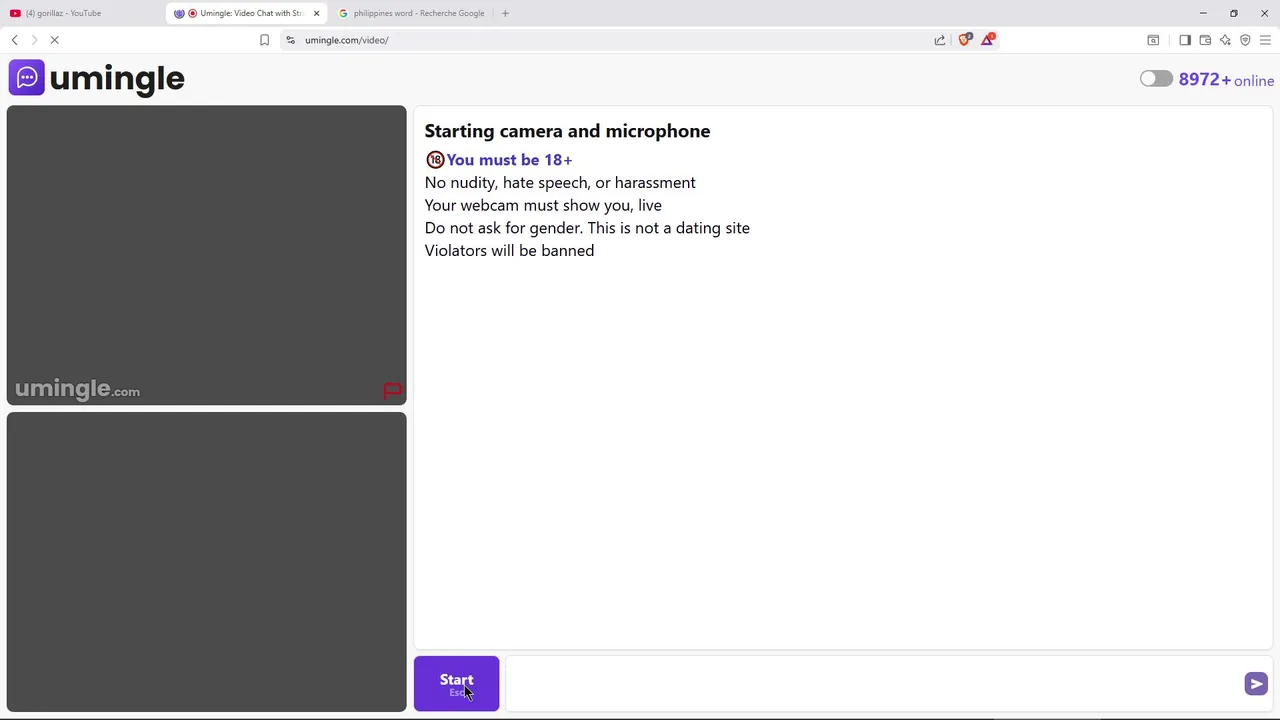Click 'Starting camera and microphone' heading

point(567,131)
